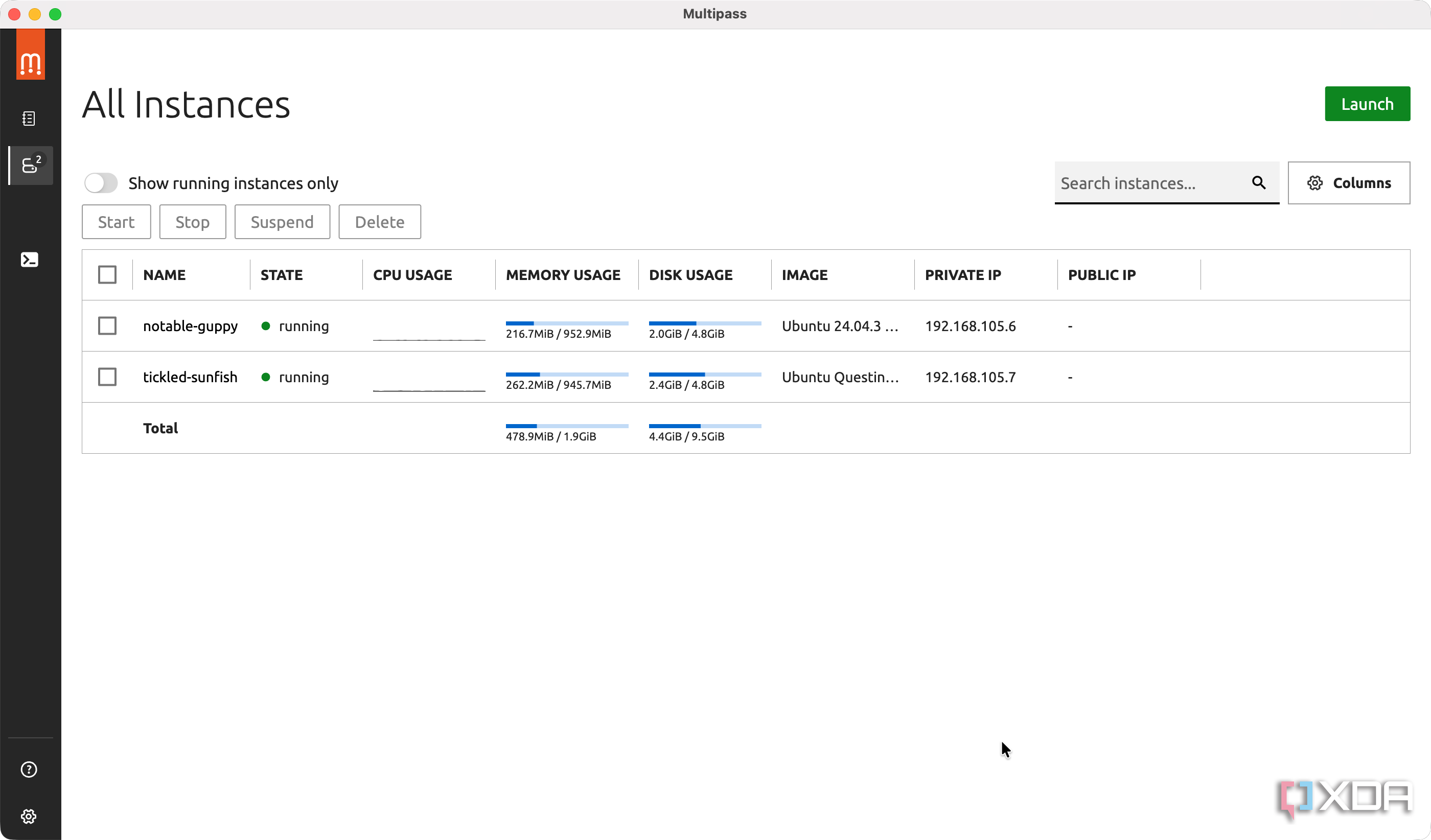The image size is (1431, 840).
Task: Click the 216.7MiB / 952.9MiB value
Action: [559, 334]
